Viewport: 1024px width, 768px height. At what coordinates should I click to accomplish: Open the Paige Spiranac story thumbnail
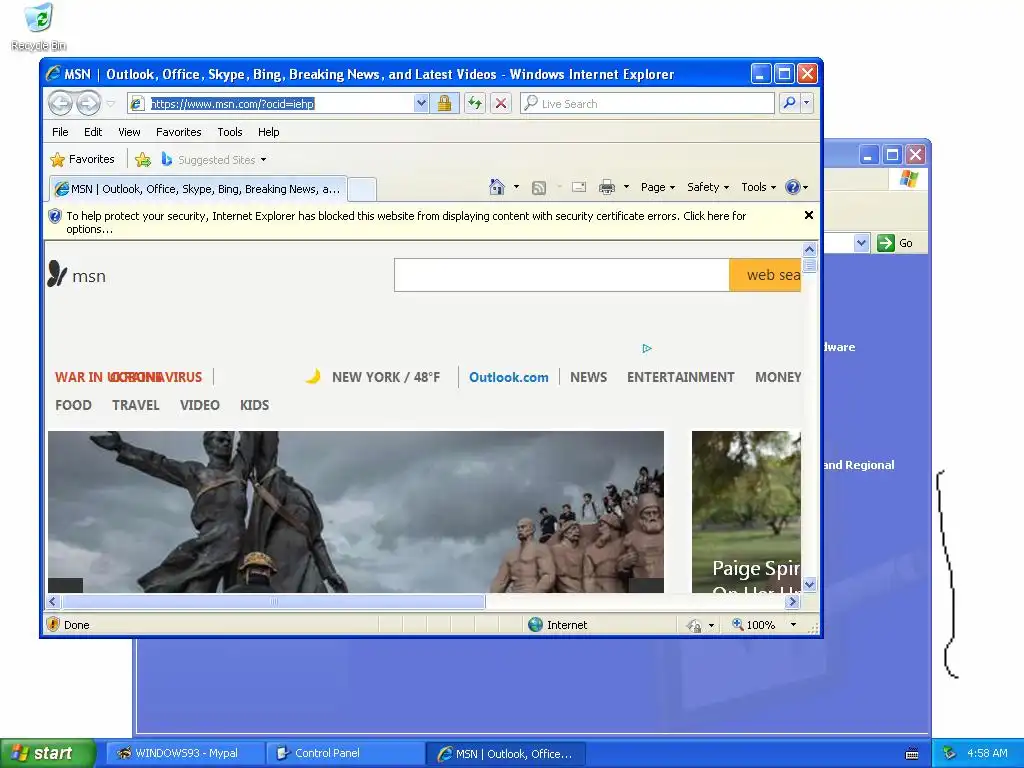746,512
